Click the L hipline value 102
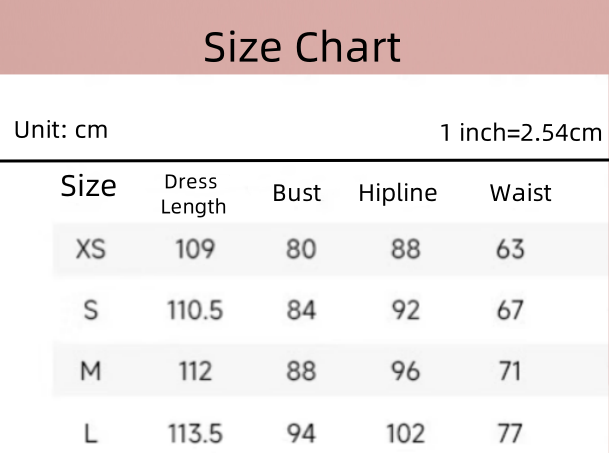 tap(405, 433)
